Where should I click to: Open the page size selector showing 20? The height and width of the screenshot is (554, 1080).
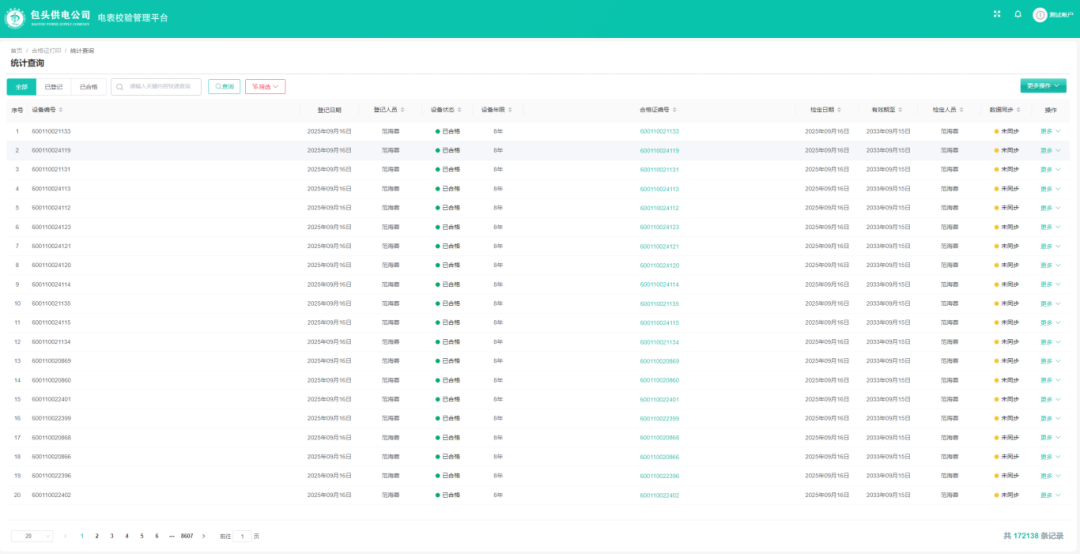point(32,536)
